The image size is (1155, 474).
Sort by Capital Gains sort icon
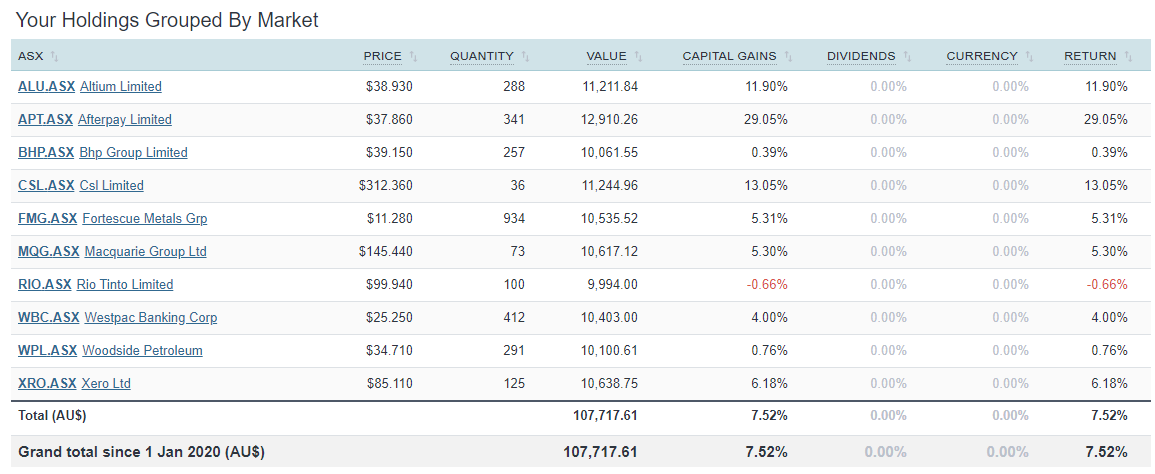coord(788,56)
